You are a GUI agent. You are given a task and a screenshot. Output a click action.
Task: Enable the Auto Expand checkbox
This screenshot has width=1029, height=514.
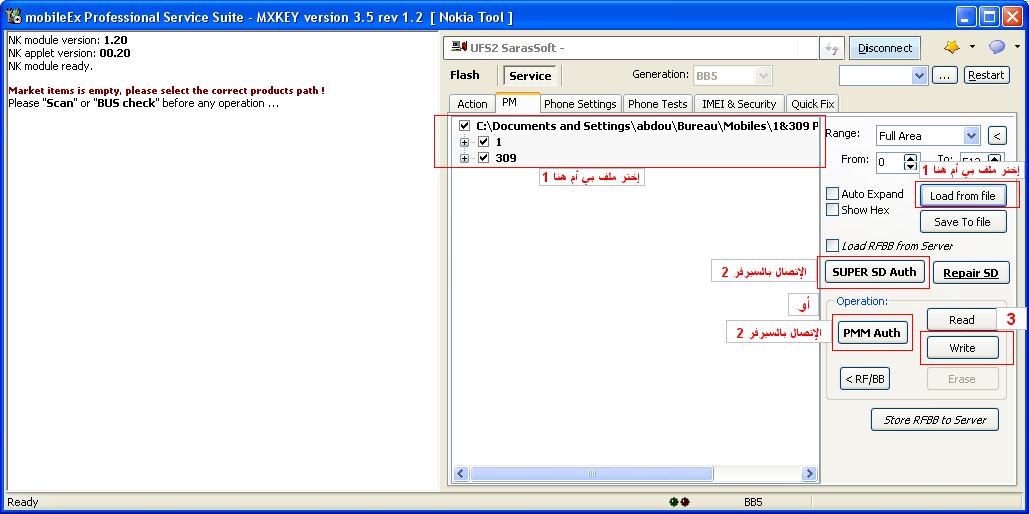(832, 194)
